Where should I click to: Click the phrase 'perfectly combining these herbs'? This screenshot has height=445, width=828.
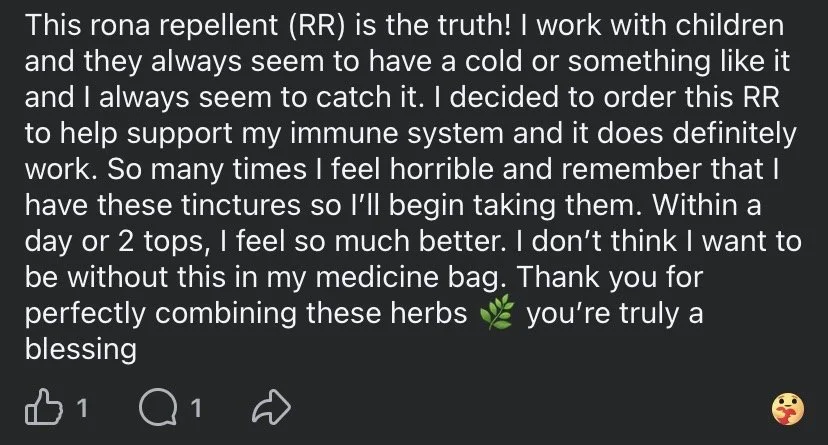tap(246, 314)
